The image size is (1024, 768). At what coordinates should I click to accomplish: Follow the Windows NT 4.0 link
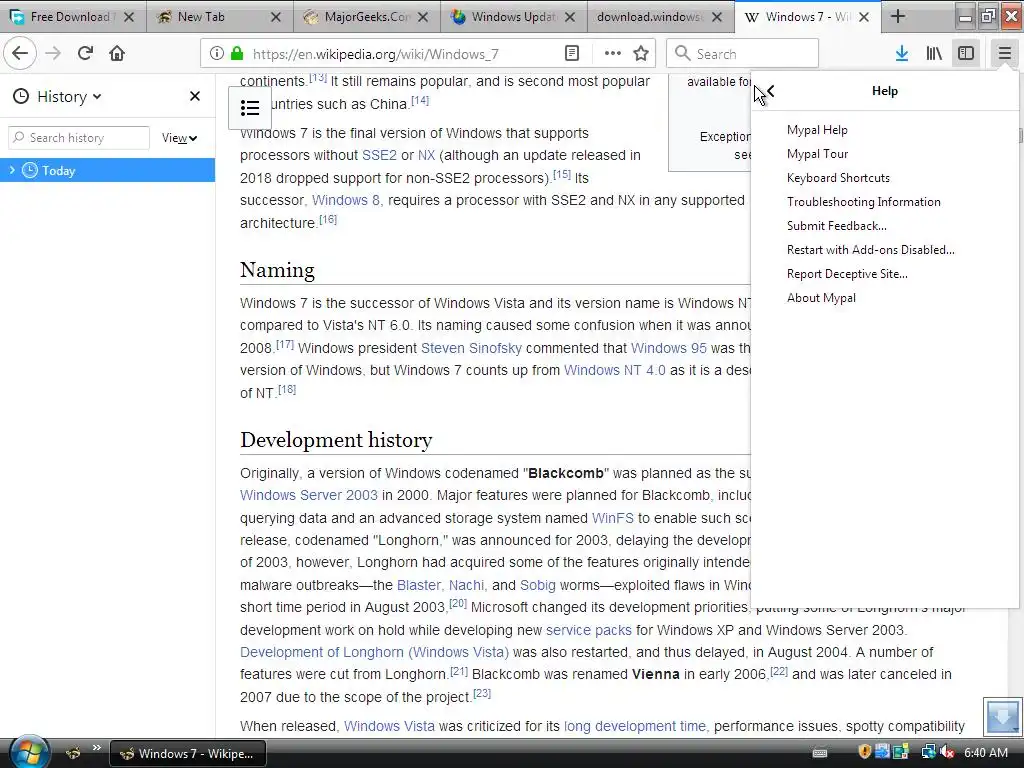pyautogui.click(x=615, y=370)
